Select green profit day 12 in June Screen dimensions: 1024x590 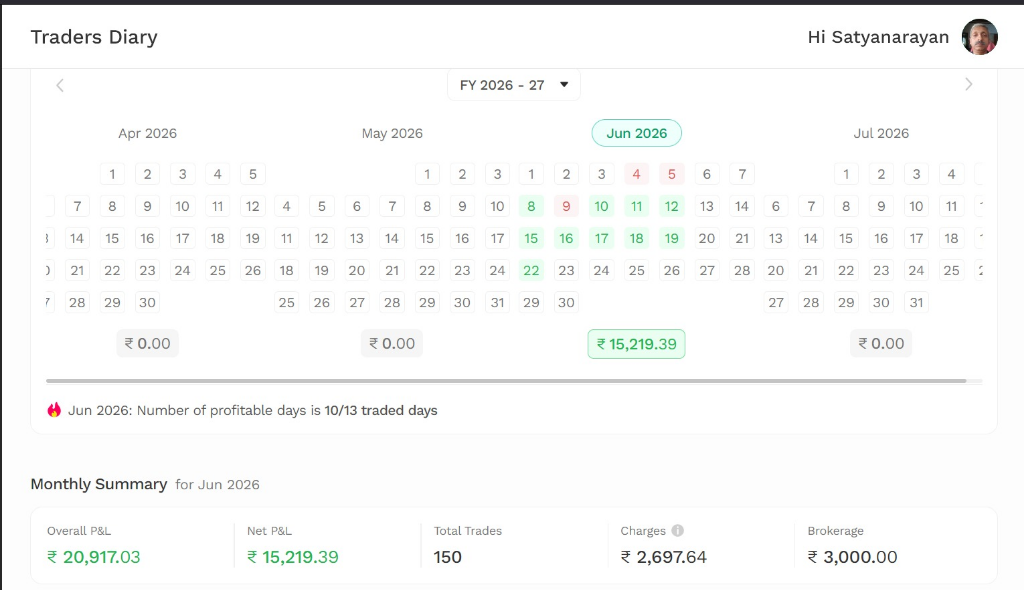(x=671, y=206)
